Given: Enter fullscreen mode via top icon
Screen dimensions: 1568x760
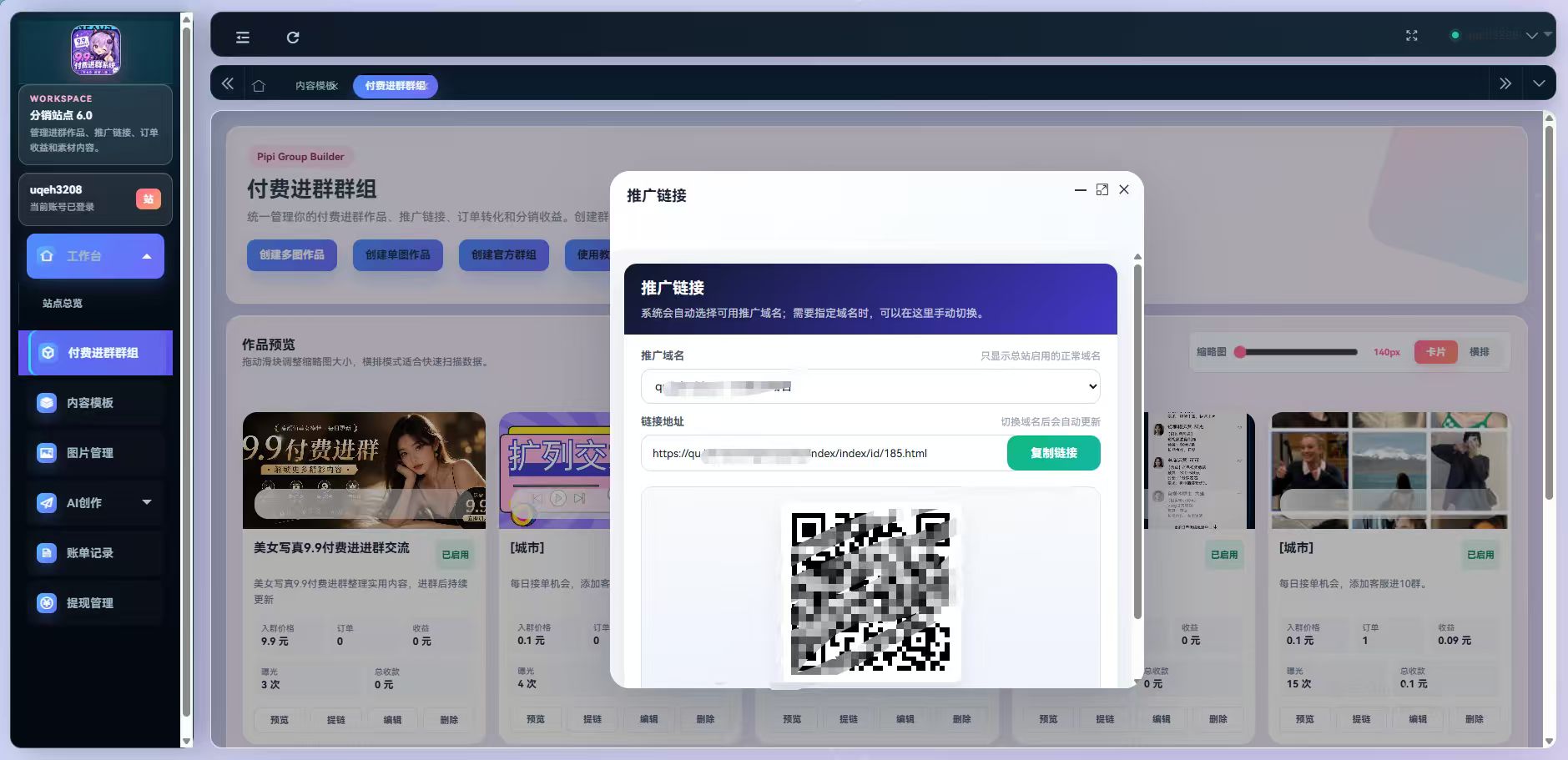Looking at the screenshot, I should (x=1411, y=35).
